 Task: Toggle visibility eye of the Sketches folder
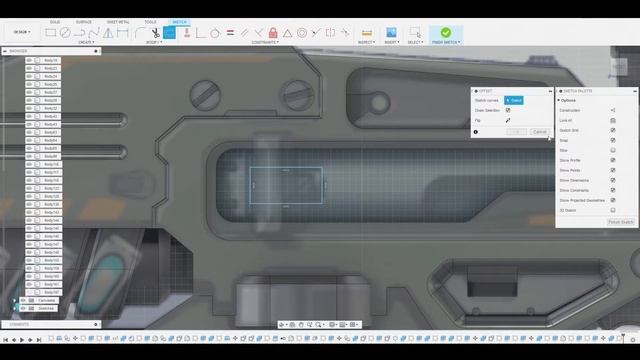(23, 309)
